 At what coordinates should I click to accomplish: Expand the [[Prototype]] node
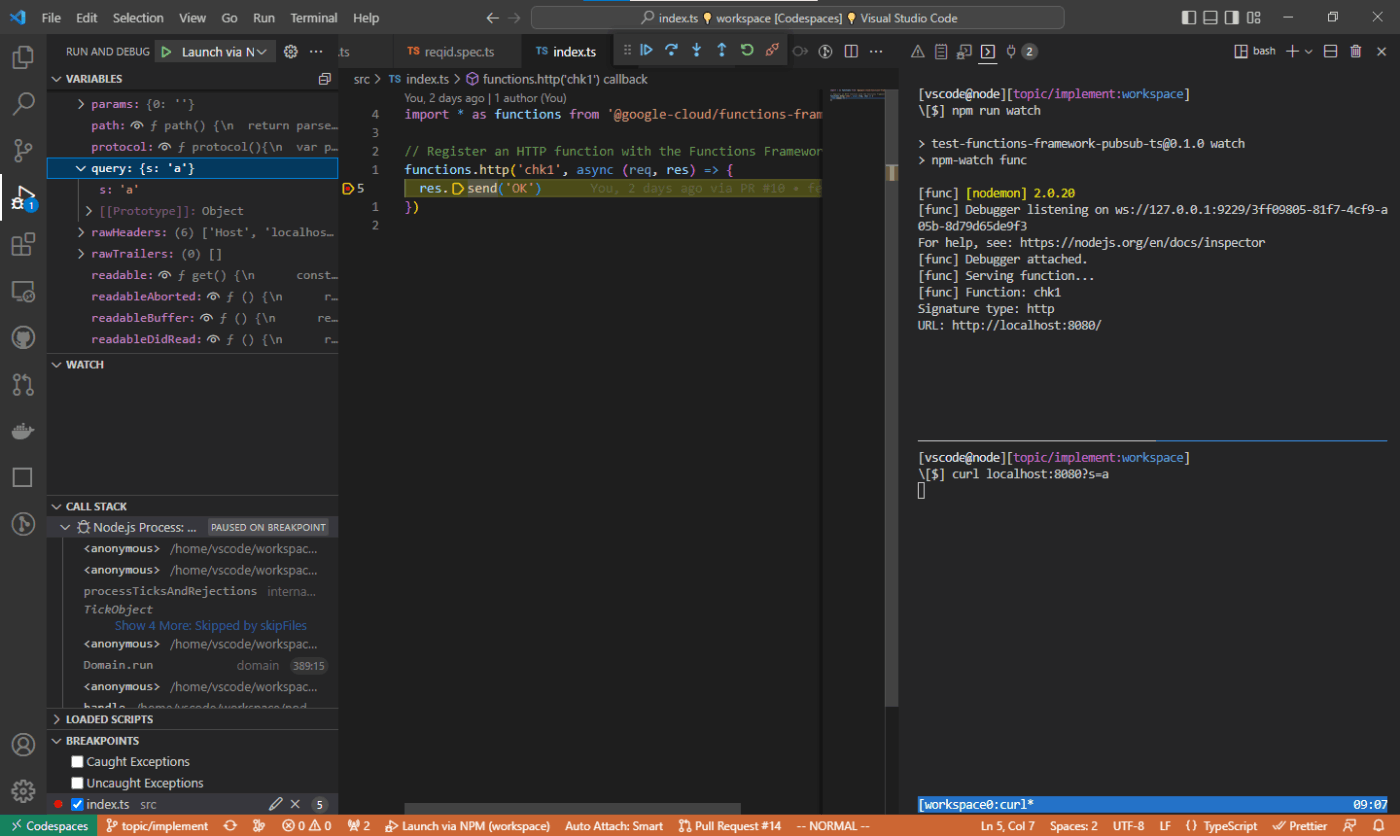90,211
